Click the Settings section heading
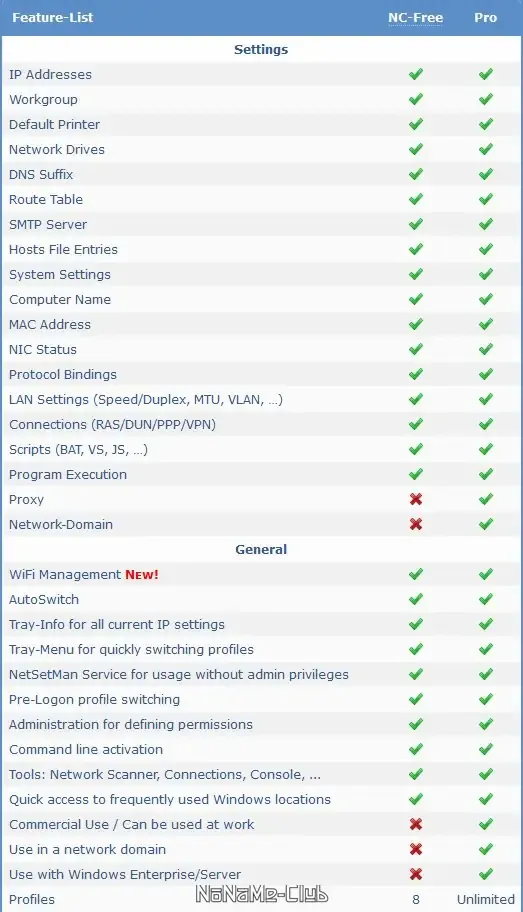The height and width of the screenshot is (912, 523). (261, 49)
